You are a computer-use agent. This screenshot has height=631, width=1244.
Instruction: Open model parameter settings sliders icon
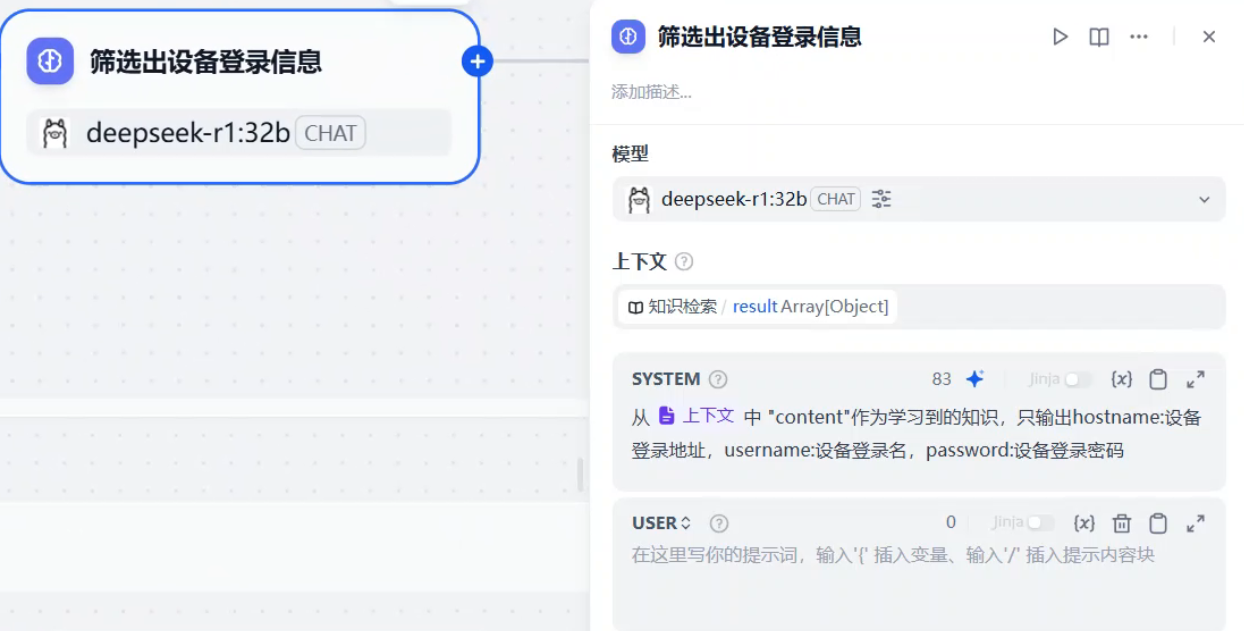(x=881, y=199)
